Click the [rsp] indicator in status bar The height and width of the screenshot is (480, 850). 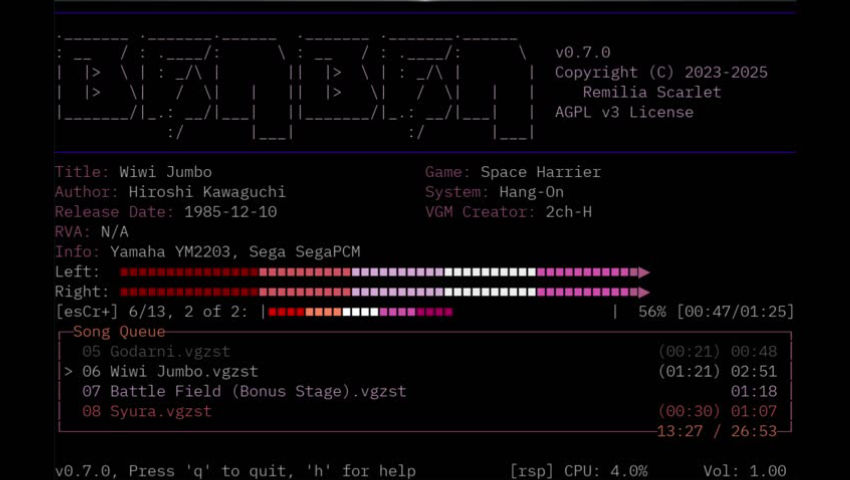[x=530, y=471]
